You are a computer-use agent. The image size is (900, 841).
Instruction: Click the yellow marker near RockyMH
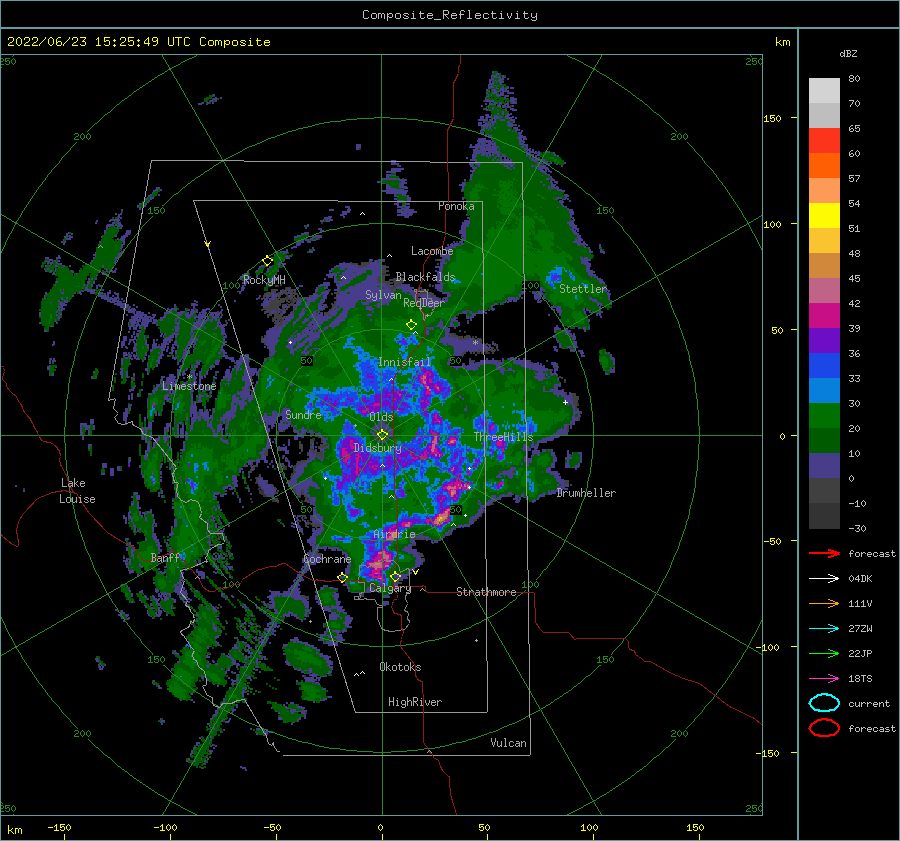(x=267, y=261)
